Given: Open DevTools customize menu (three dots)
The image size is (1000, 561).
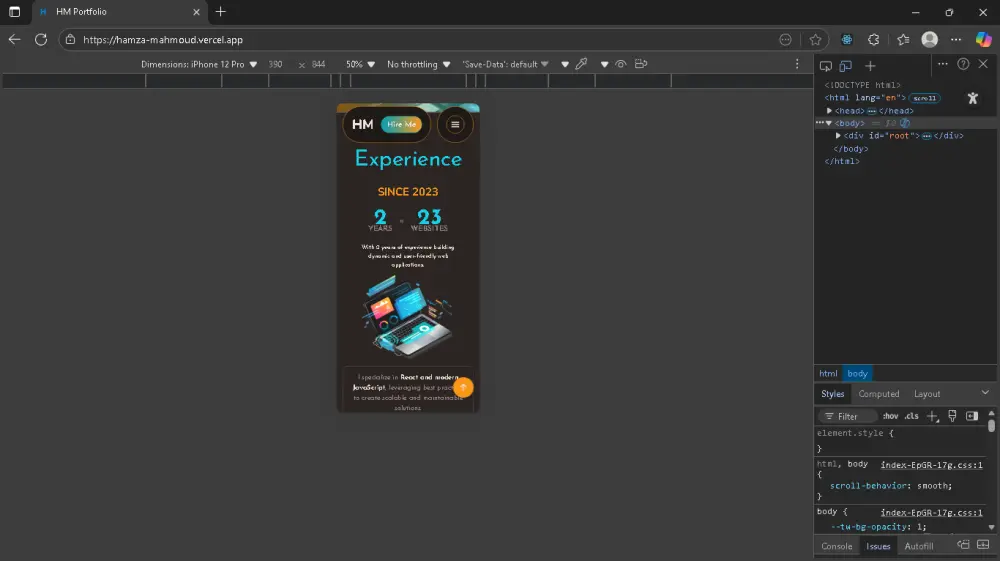Looking at the screenshot, I should tap(943, 64).
